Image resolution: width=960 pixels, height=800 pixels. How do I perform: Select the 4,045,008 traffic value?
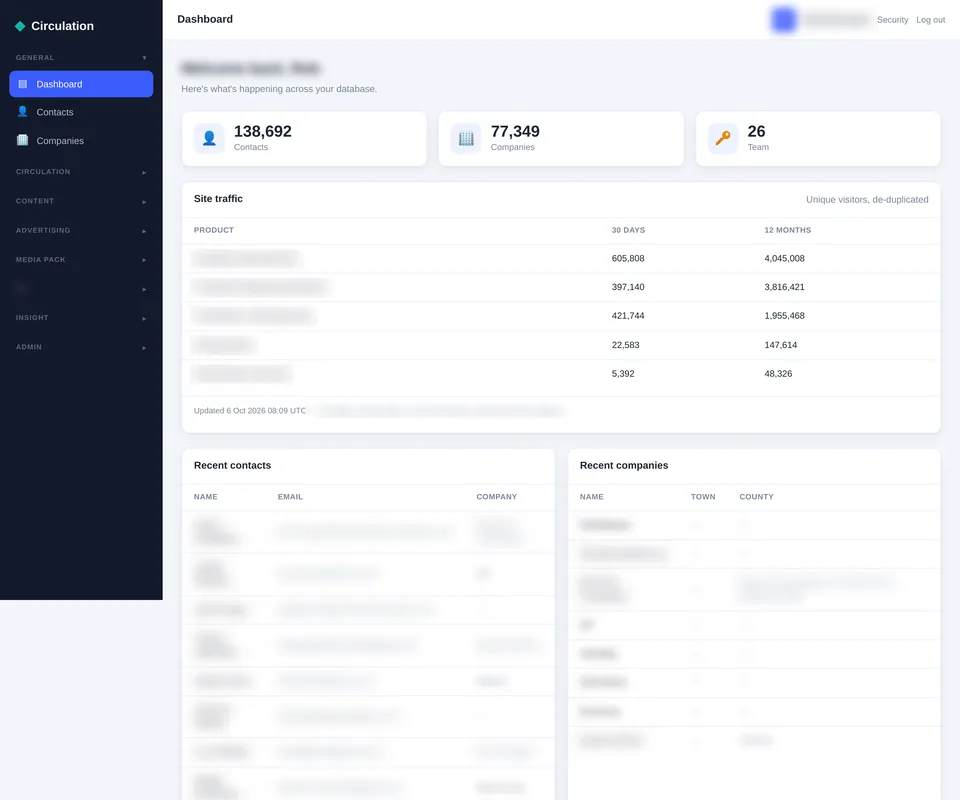[784, 258]
